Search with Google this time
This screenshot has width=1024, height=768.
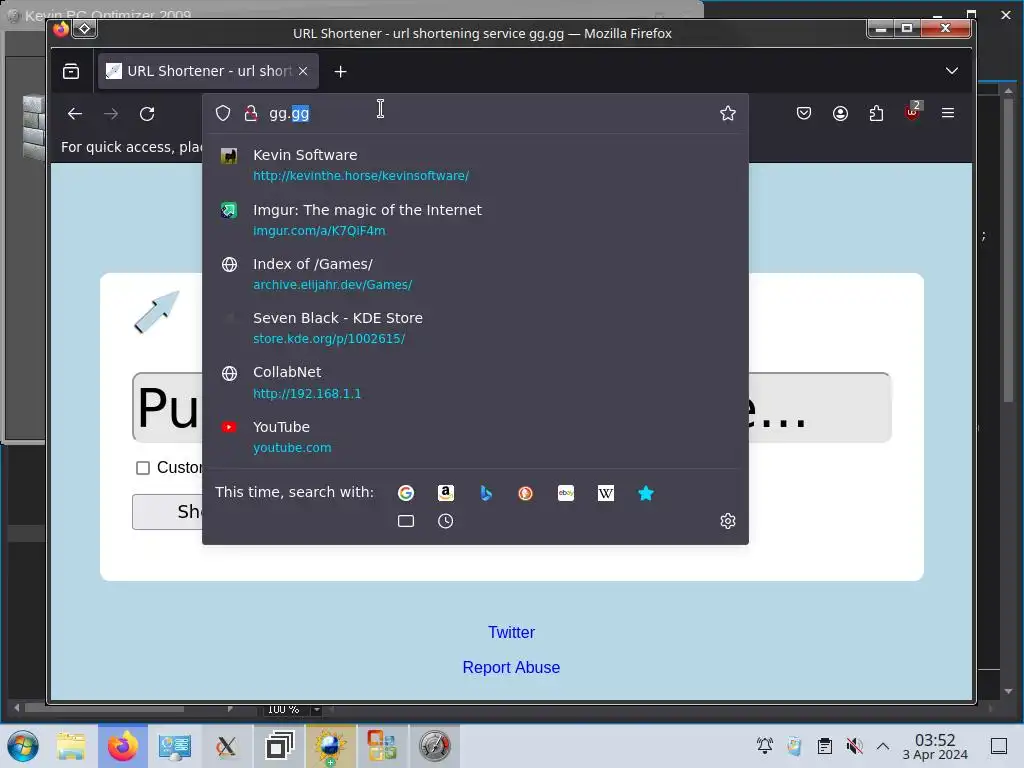[x=406, y=493]
